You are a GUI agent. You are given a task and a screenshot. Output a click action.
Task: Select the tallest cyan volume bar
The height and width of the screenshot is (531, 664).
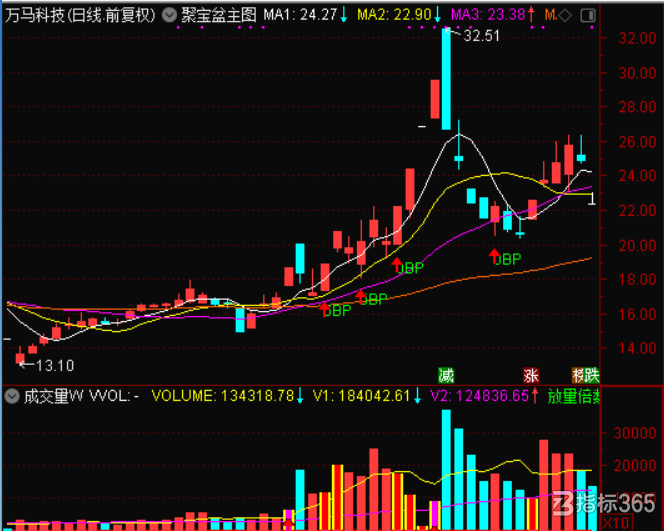tap(446, 470)
